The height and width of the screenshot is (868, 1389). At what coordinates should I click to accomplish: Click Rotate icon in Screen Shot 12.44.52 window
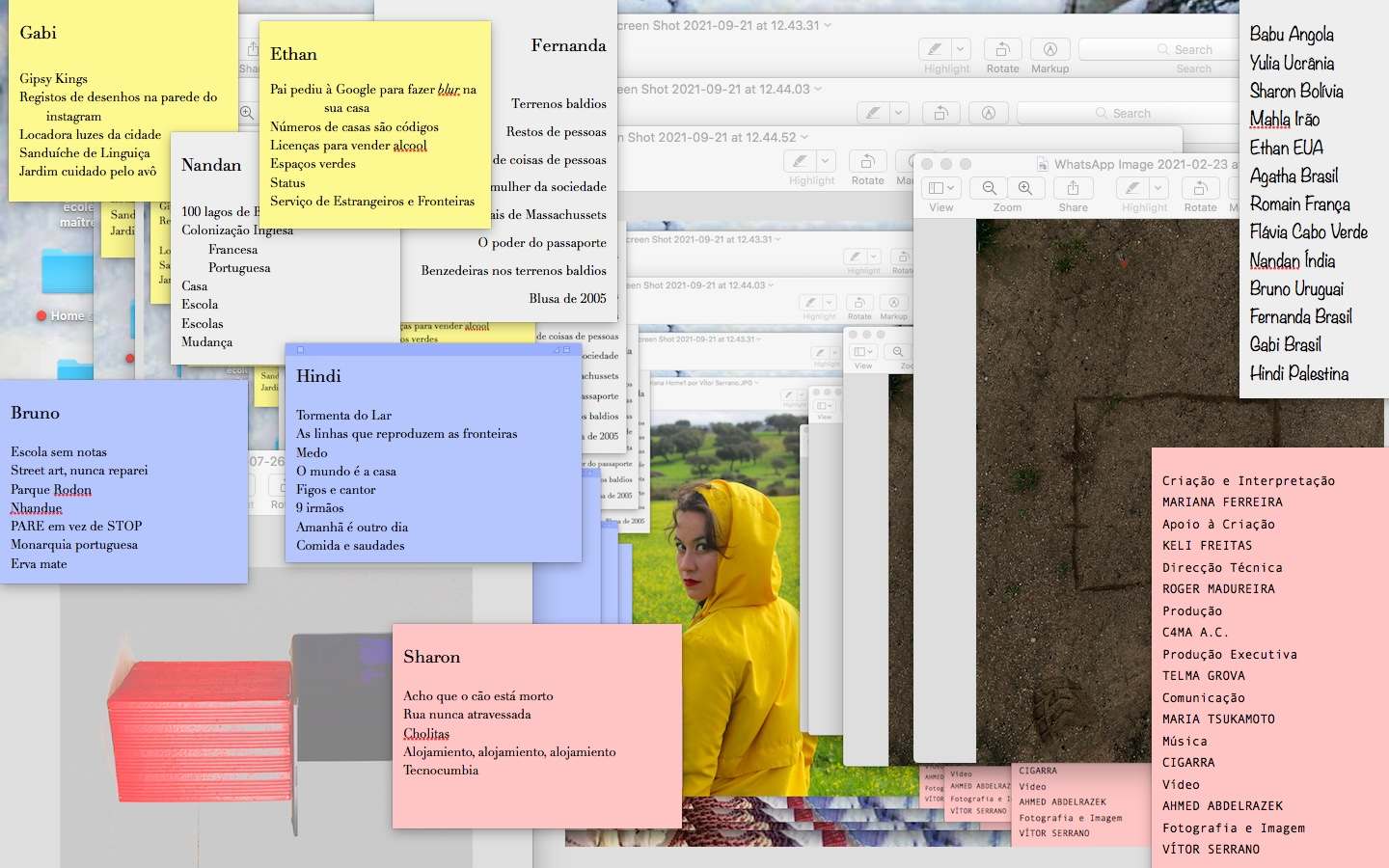click(x=867, y=161)
